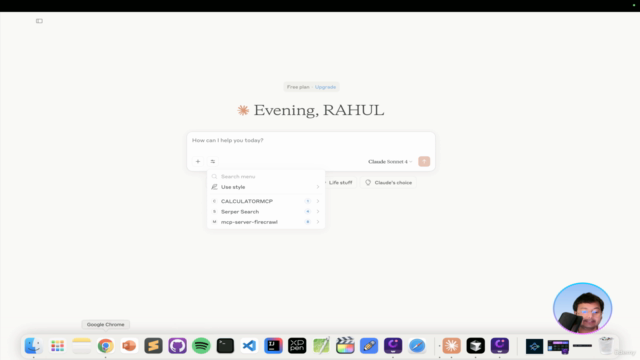Image resolution: width=640 pixels, height=360 pixels.
Task: Open PowerPoint from the dock
Action: (129, 346)
